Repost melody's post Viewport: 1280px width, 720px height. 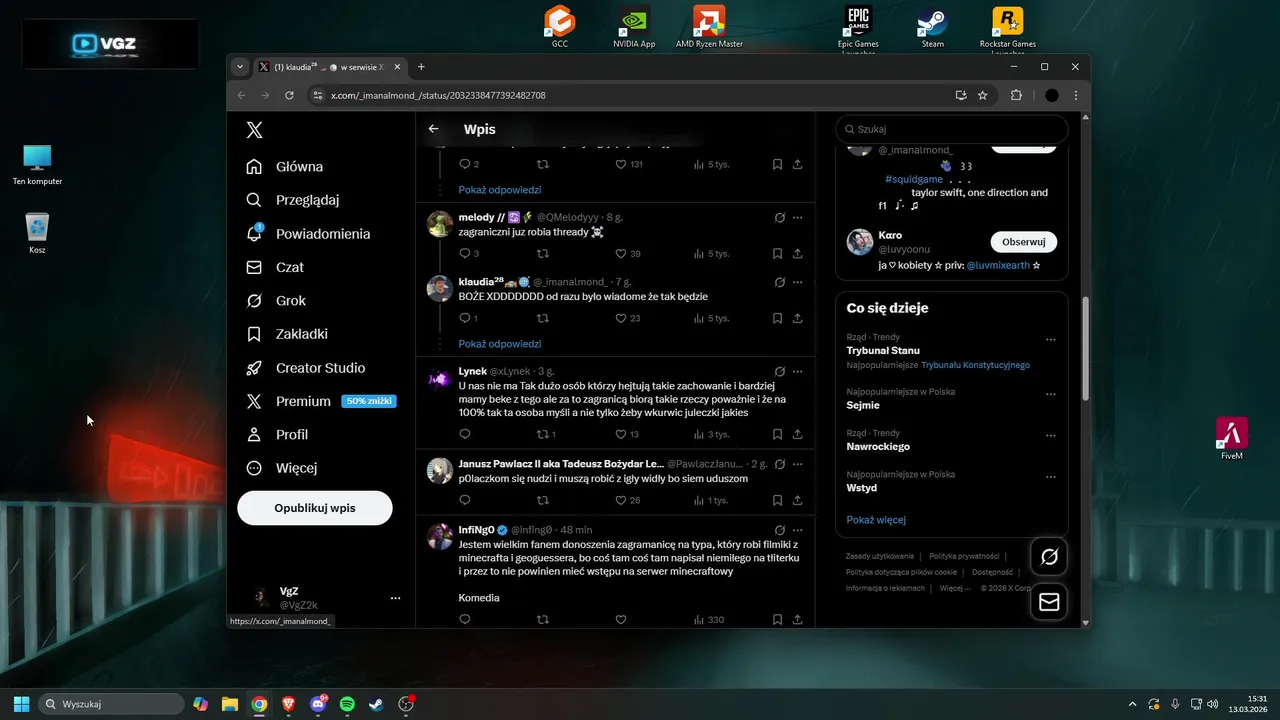pos(543,254)
